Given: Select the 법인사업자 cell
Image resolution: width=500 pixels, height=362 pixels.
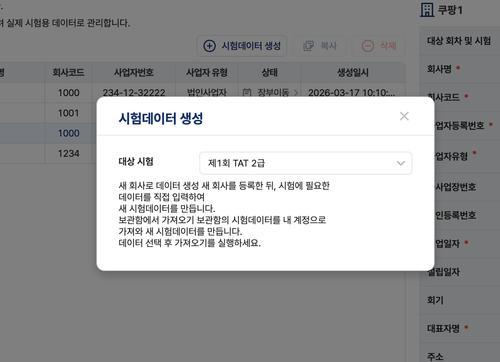Looking at the screenshot, I should pyautogui.click(x=207, y=92).
